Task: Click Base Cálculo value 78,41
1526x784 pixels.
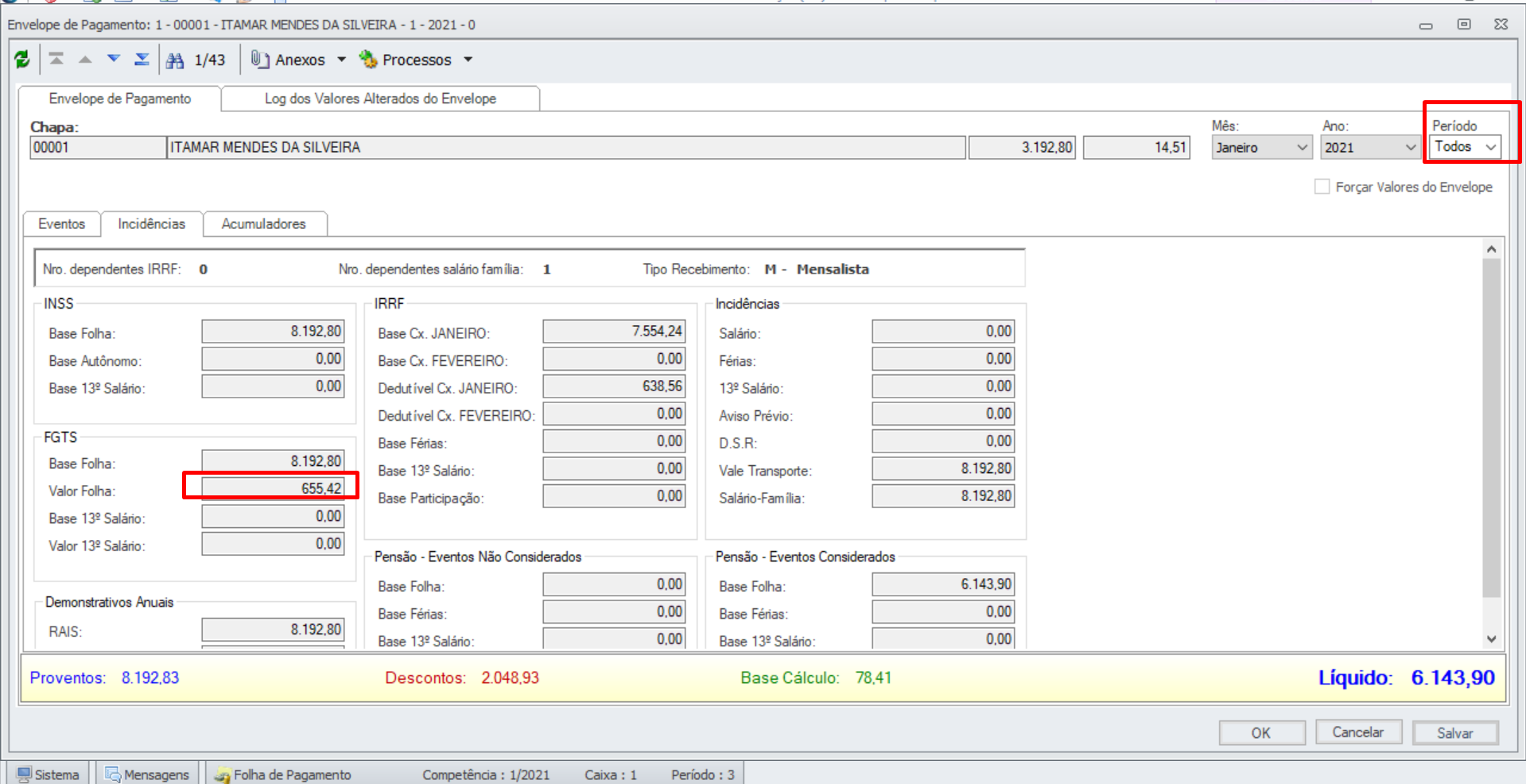Action: pos(873,678)
